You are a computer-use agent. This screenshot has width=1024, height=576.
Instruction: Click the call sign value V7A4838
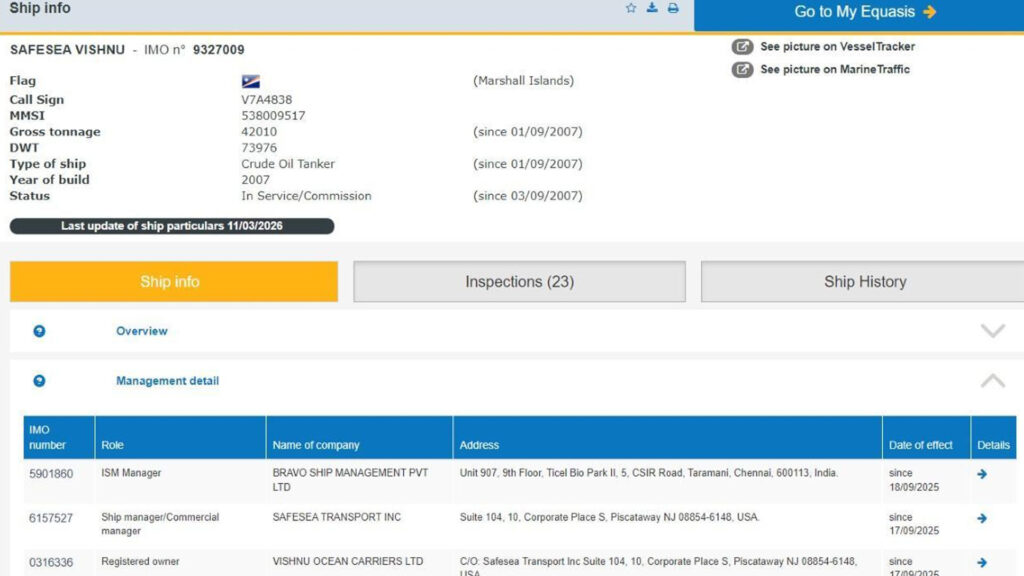pyautogui.click(x=266, y=99)
